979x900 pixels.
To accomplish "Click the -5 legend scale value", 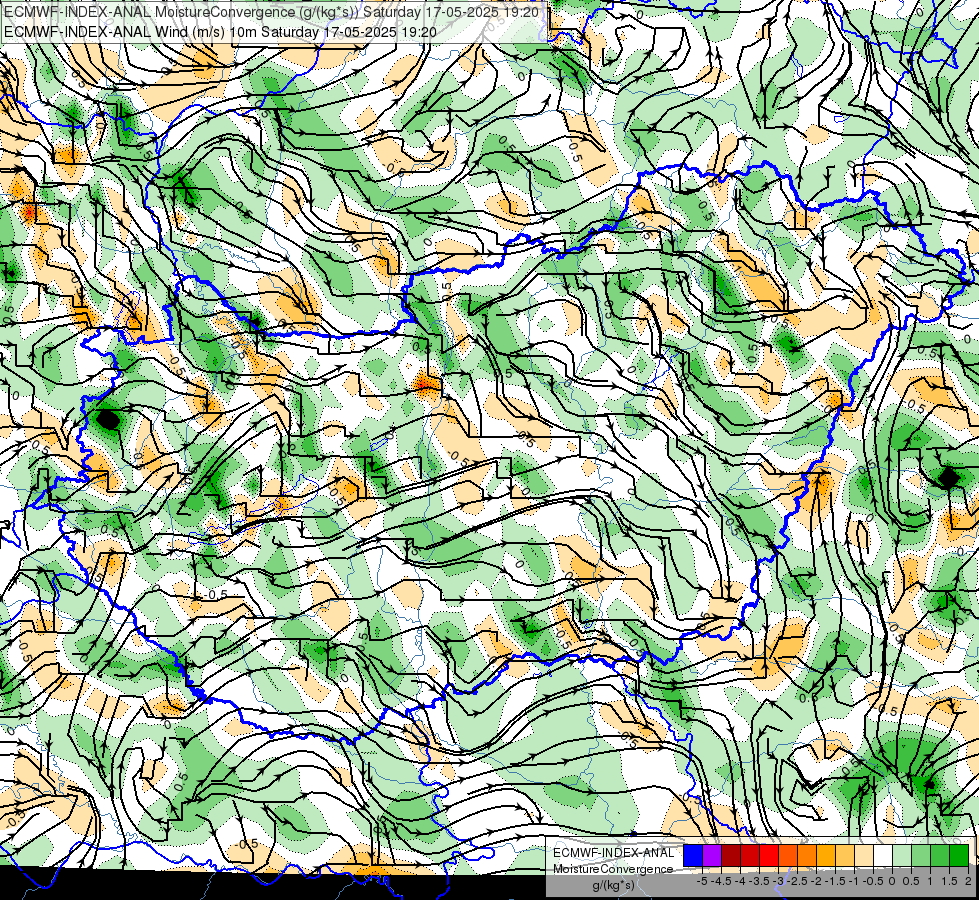I will (702, 881).
